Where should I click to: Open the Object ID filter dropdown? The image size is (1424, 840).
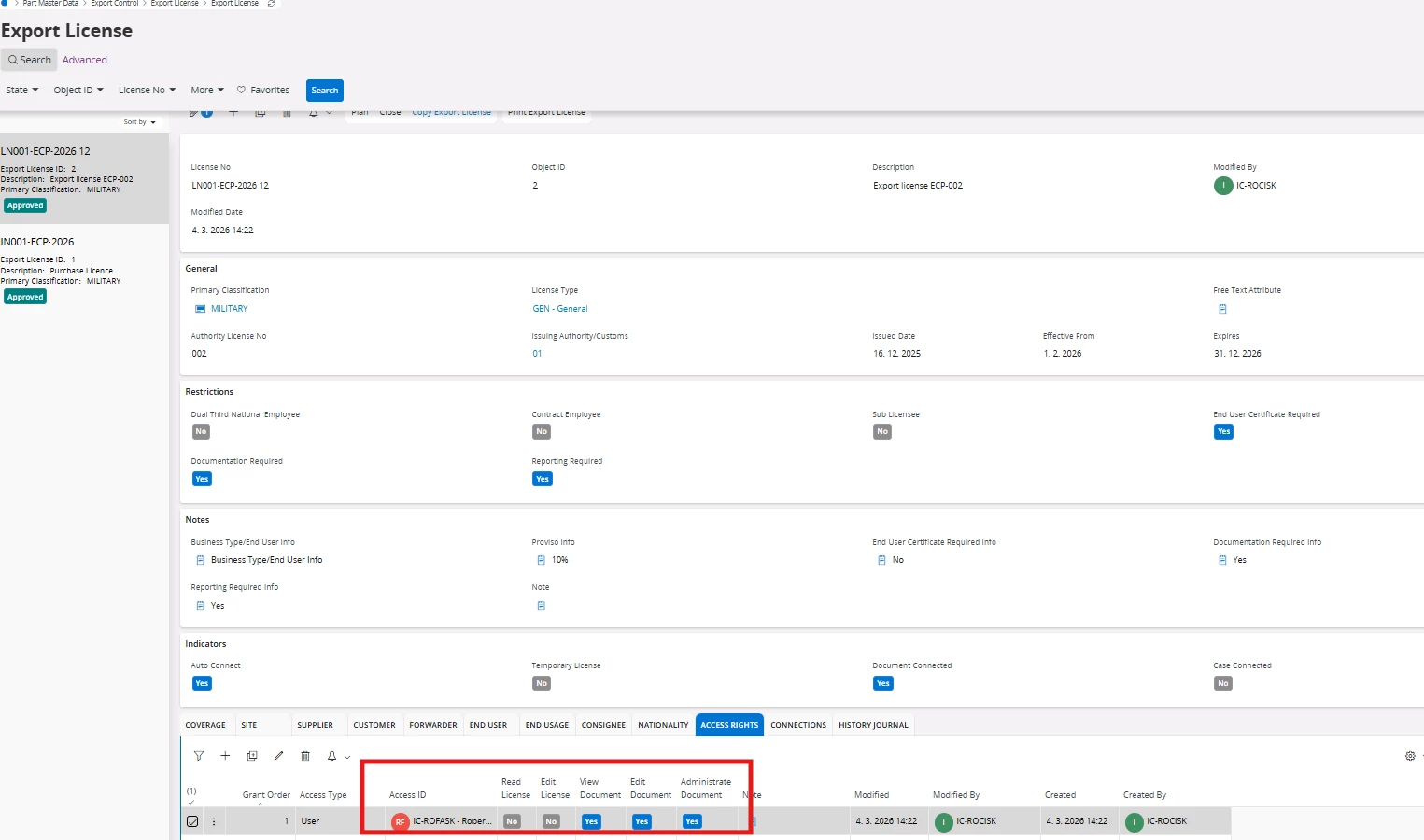click(78, 91)
